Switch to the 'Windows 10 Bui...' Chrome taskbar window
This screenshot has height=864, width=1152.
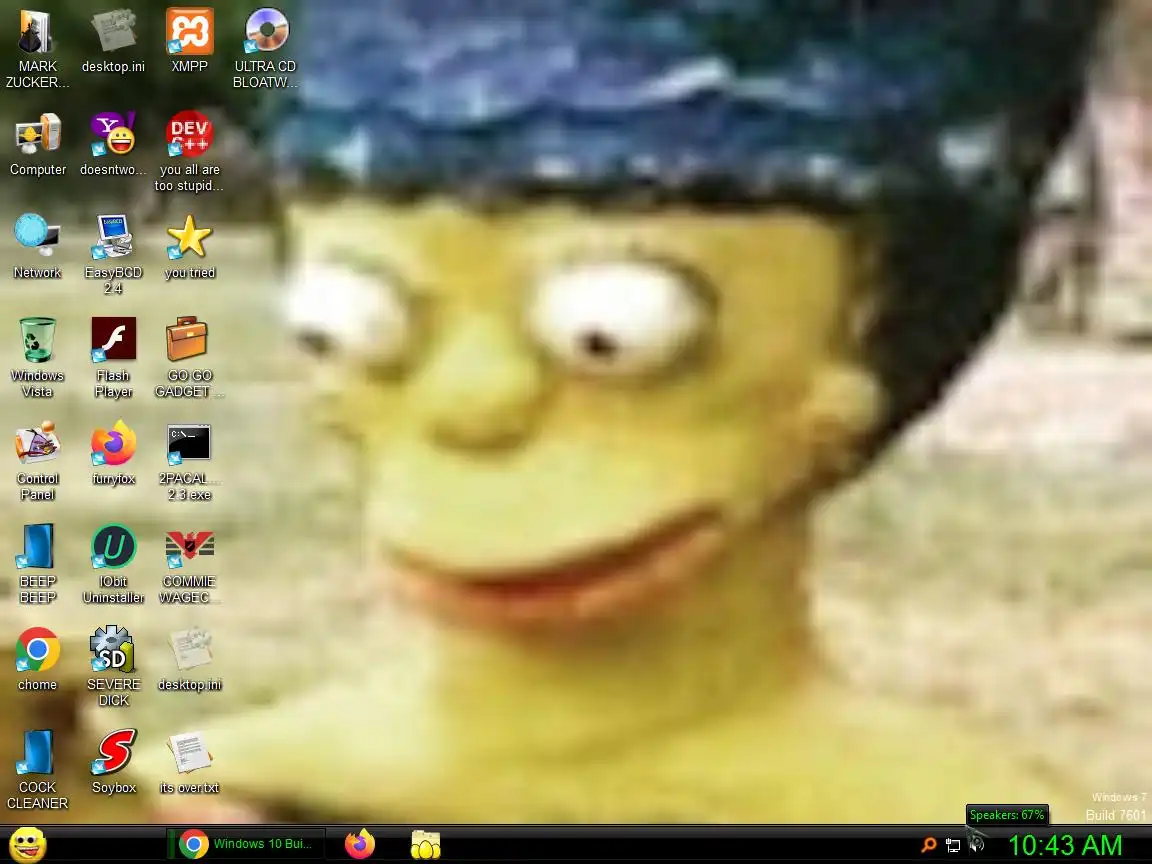pos(245,844)
